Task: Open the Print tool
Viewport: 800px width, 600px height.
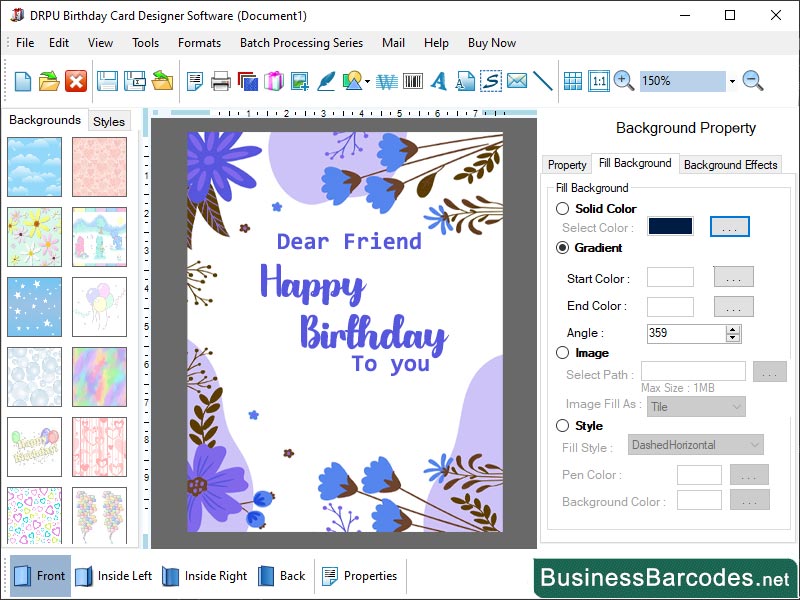Action: pos(220,81)
